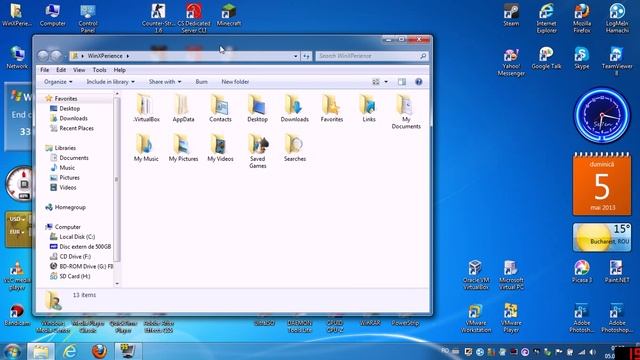Open the Searches folder
Viewport: 640px width, 360px height.
(x=295, y=147)
